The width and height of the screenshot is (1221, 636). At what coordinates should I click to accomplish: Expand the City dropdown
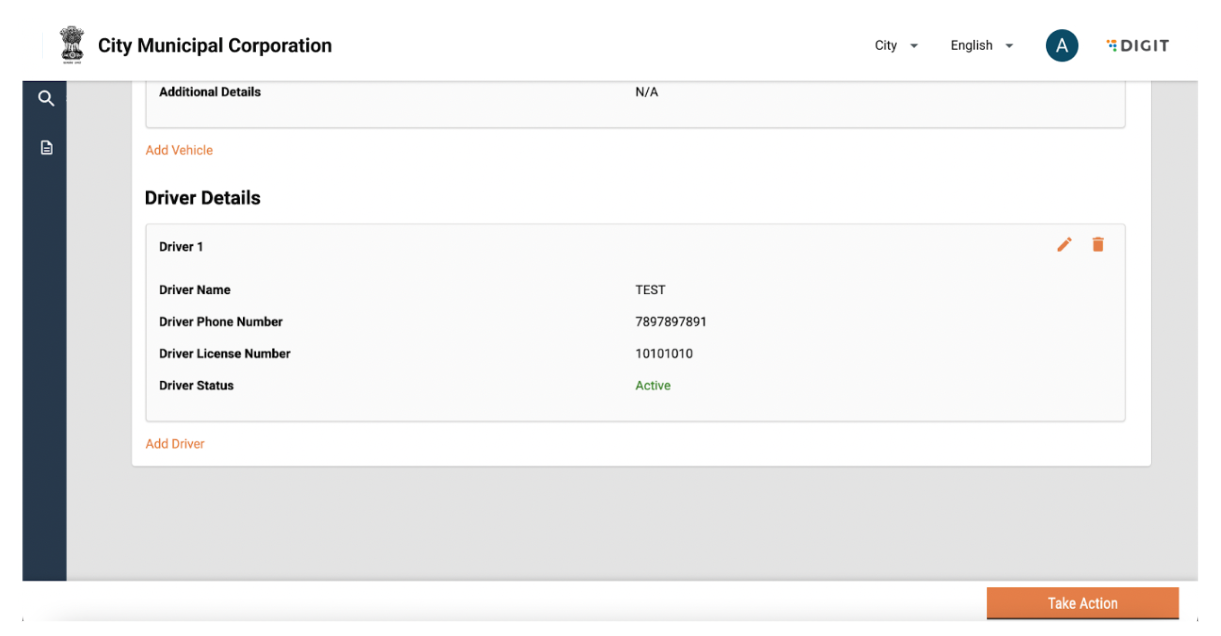tap(896, 45)
